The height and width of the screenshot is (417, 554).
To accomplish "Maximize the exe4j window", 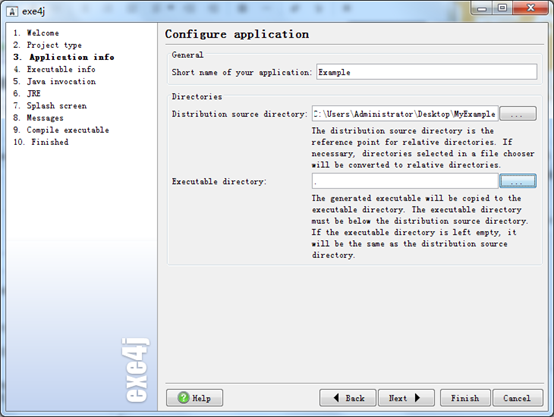I will [x=502, y=8].
